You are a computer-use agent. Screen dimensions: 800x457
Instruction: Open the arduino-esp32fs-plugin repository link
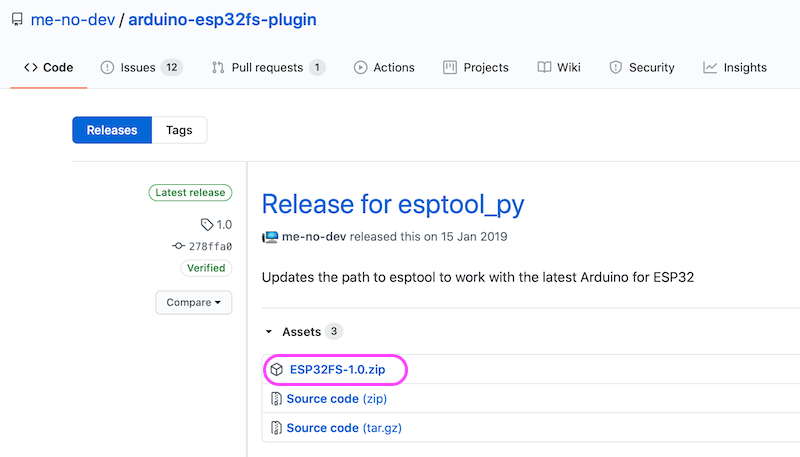pyautogui.click(x=222, y=19)
